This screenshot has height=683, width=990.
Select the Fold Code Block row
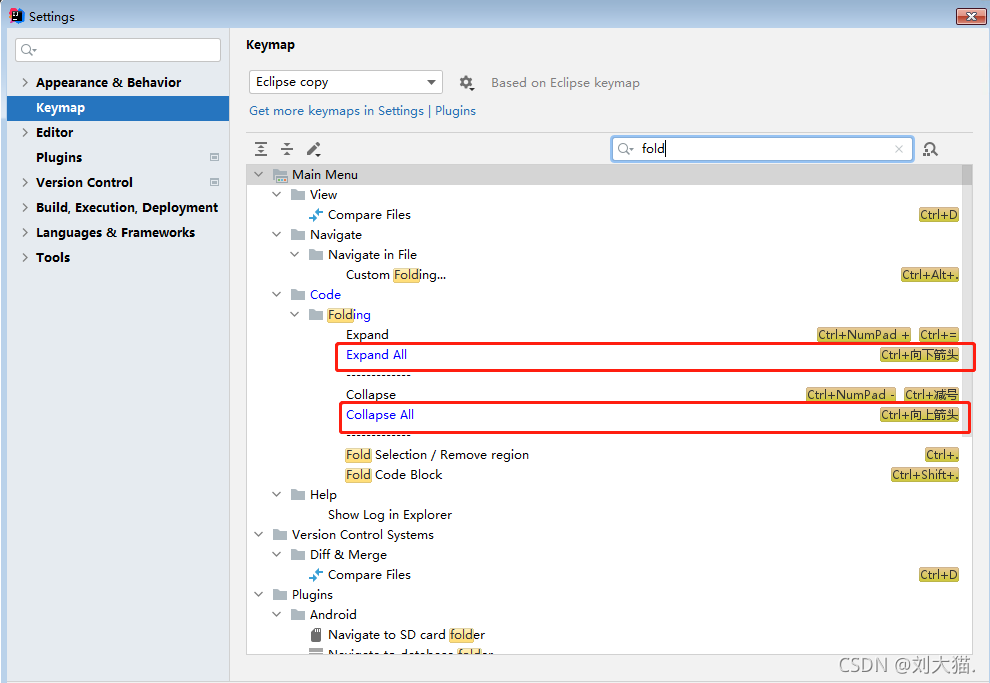click(605, 475)
